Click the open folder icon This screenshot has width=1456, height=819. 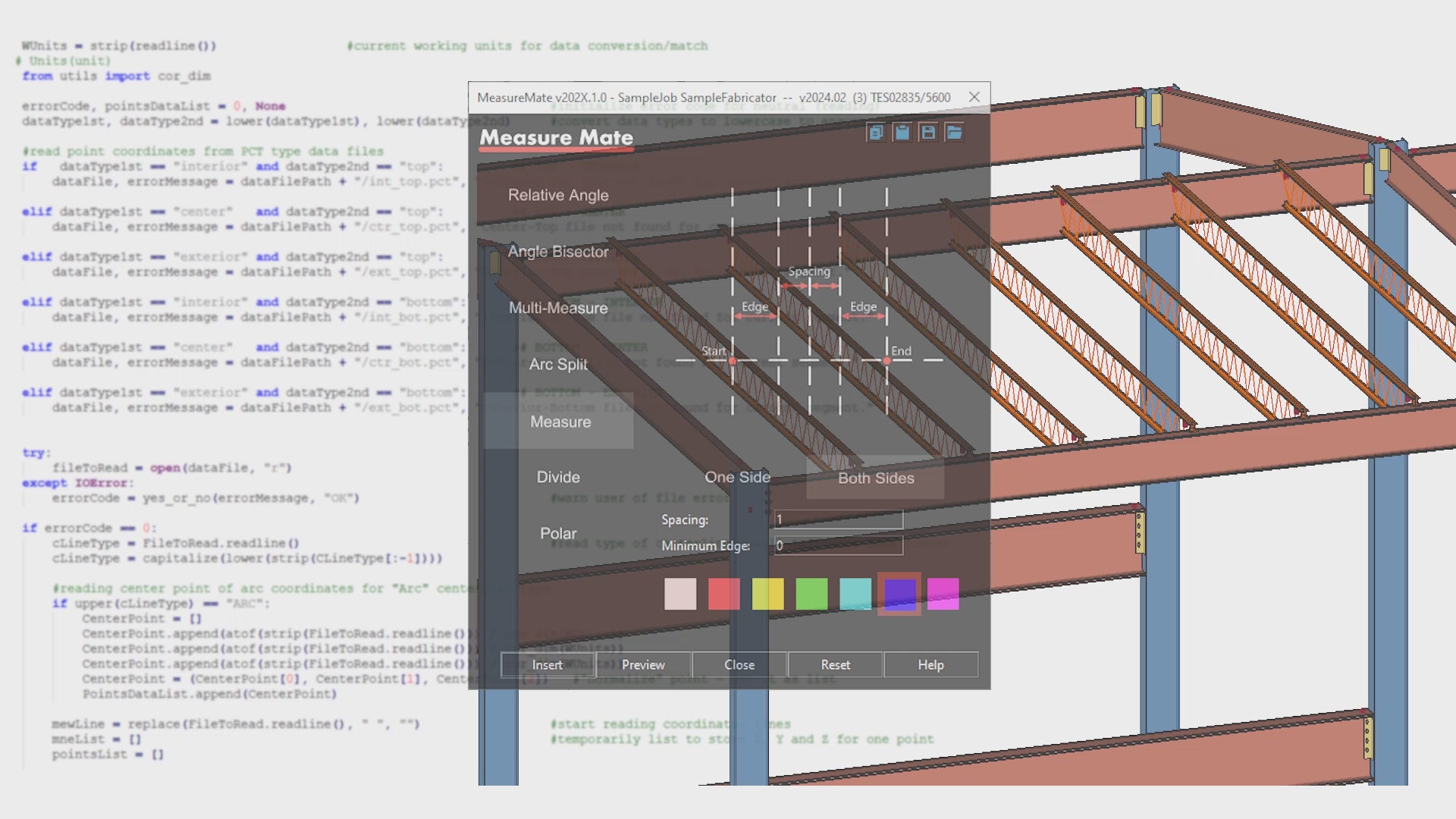(954, 133)
